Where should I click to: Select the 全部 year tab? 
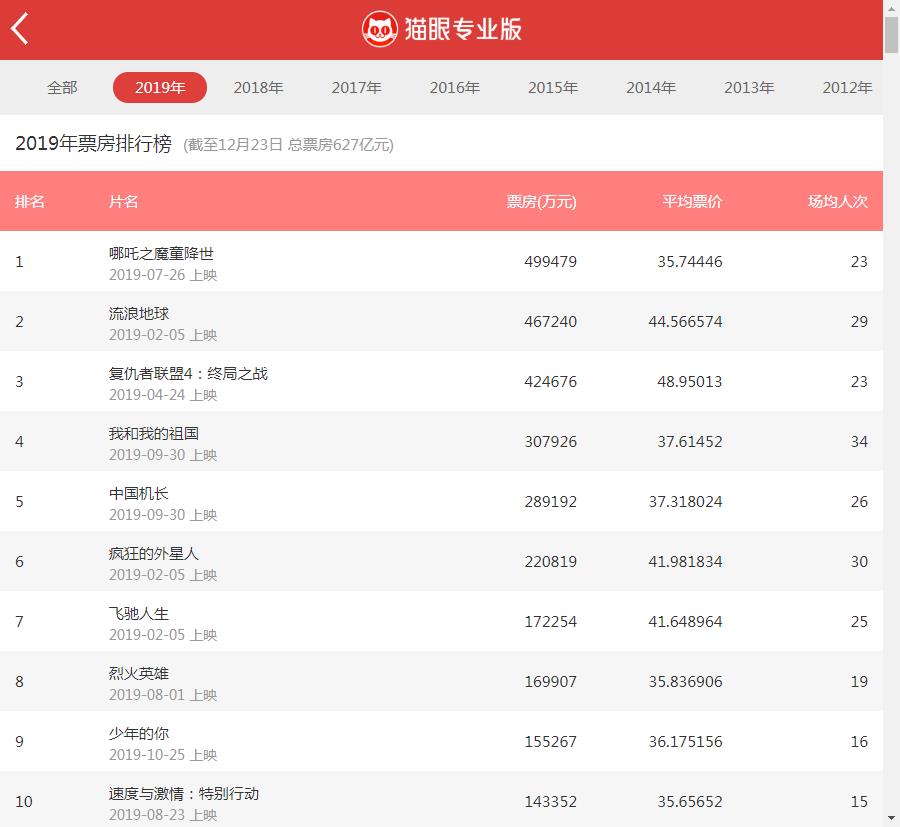[x=62, y=88]
